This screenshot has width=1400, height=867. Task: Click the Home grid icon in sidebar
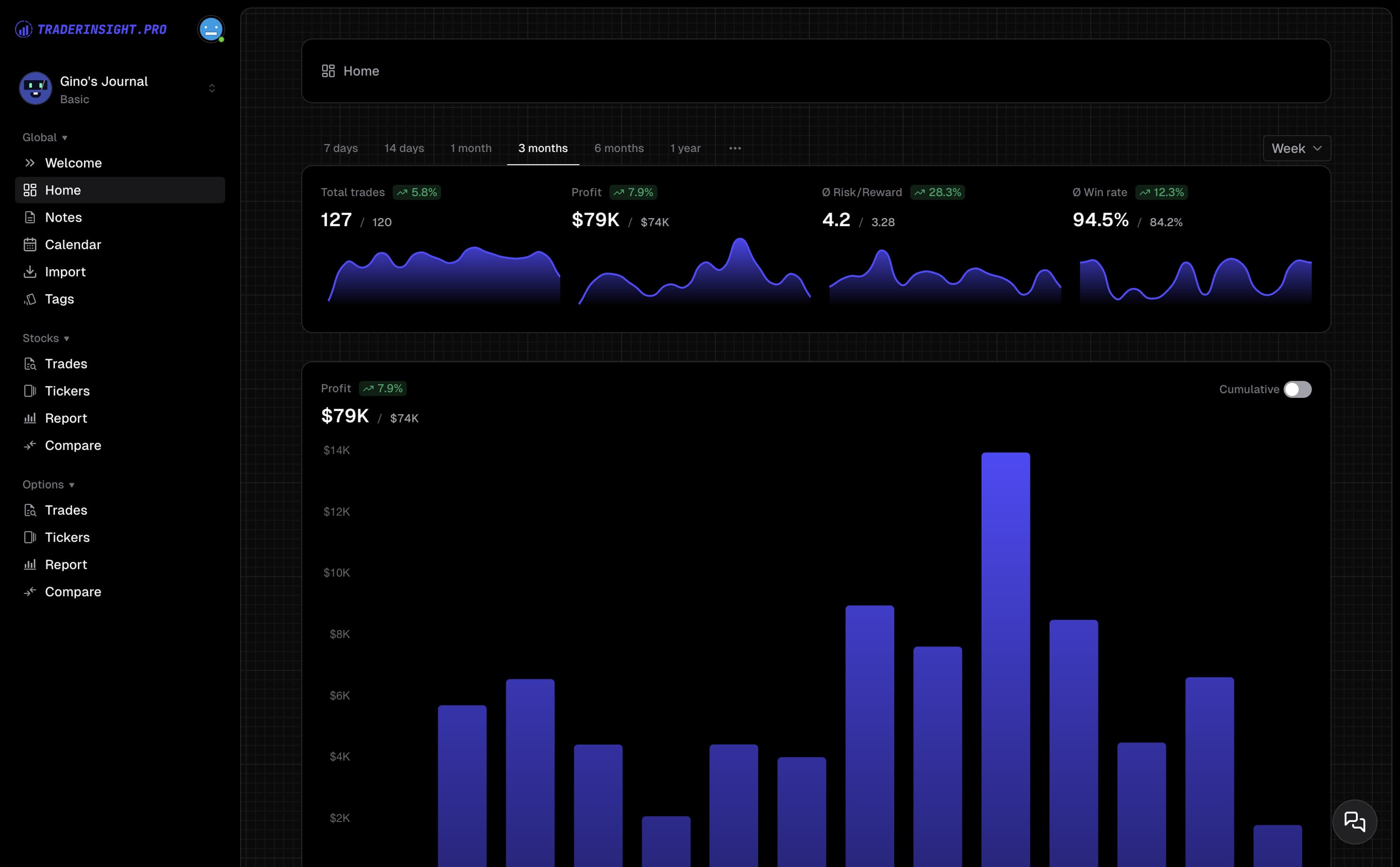pyautogui.click(x=30, y=190)
